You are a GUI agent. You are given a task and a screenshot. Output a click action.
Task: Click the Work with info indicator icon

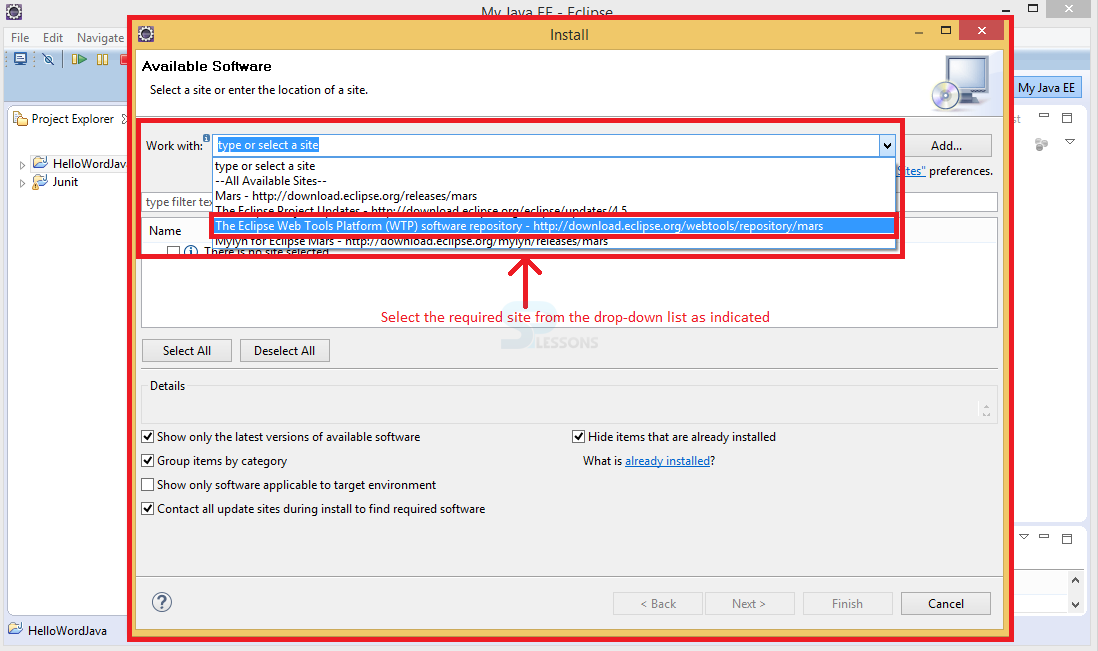pos(206,138)
